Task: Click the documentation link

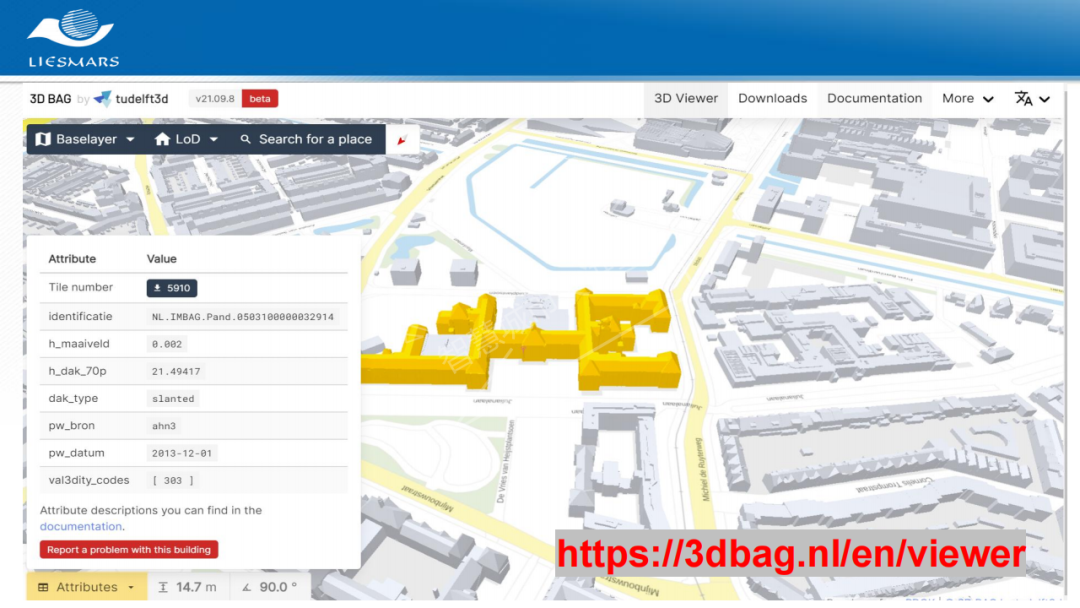Action: tap(81, 526)
